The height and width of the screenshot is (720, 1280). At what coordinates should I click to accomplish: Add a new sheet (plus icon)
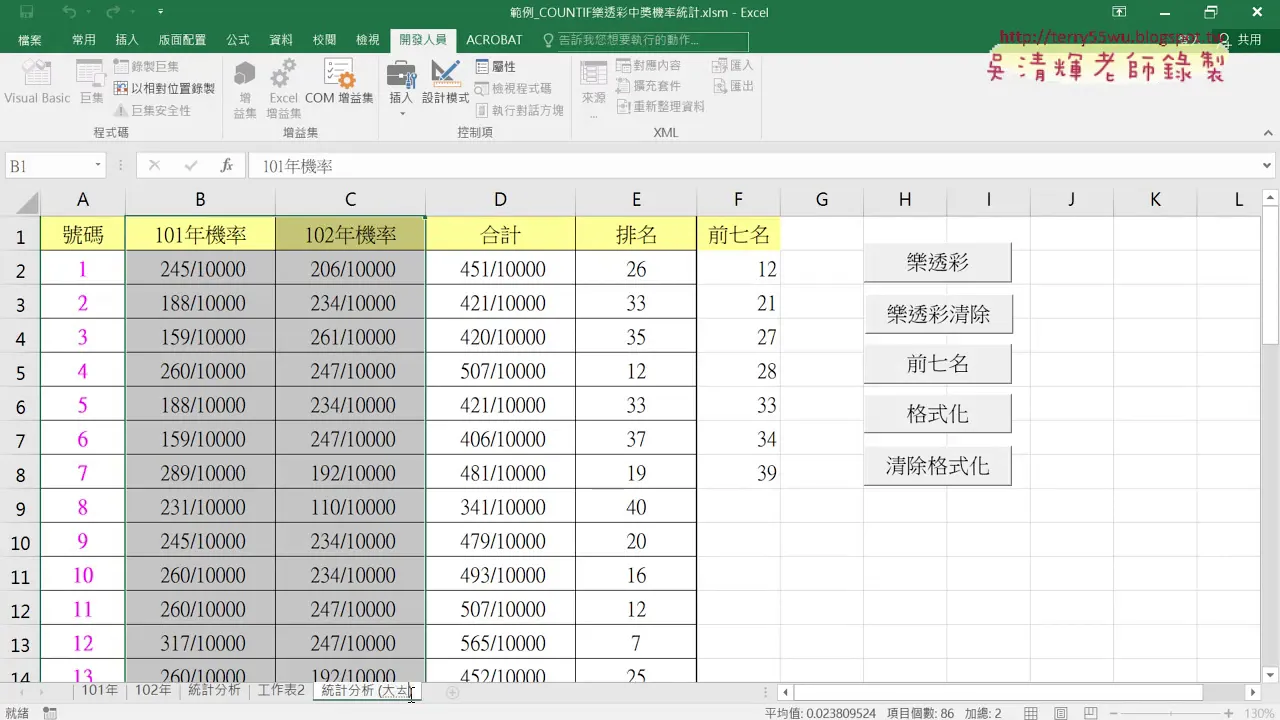pyautogui.click(x=452, y=691)
